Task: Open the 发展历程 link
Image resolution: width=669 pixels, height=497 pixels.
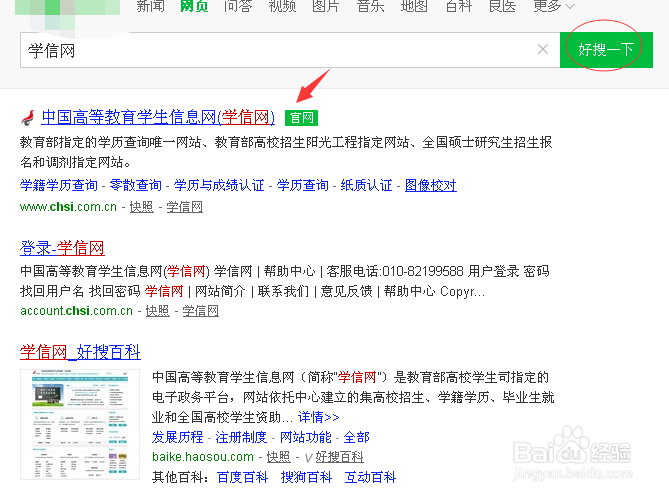Action: point(177,437)
